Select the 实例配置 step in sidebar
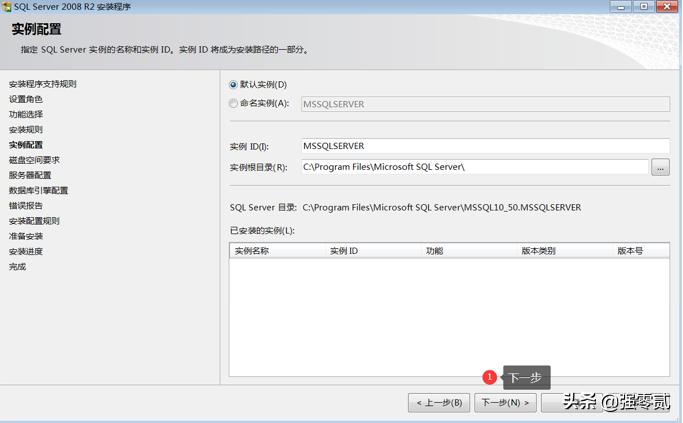This screenshot has width=683, height=423. coord(26,145)
